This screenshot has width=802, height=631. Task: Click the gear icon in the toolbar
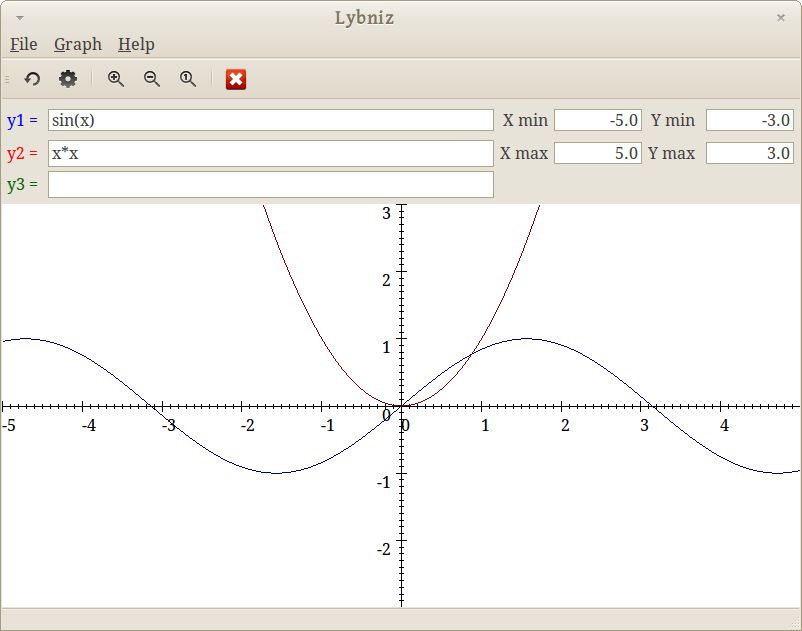pos(68,79)
